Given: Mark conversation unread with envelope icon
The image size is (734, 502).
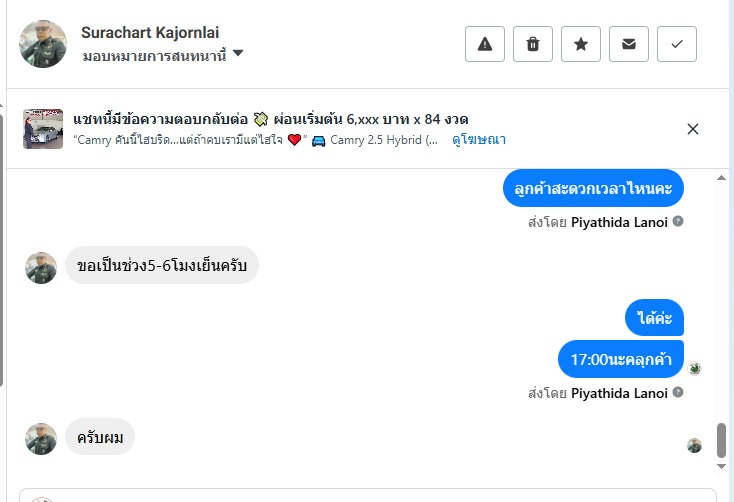Looking at the screenshot, I should 629,44.
